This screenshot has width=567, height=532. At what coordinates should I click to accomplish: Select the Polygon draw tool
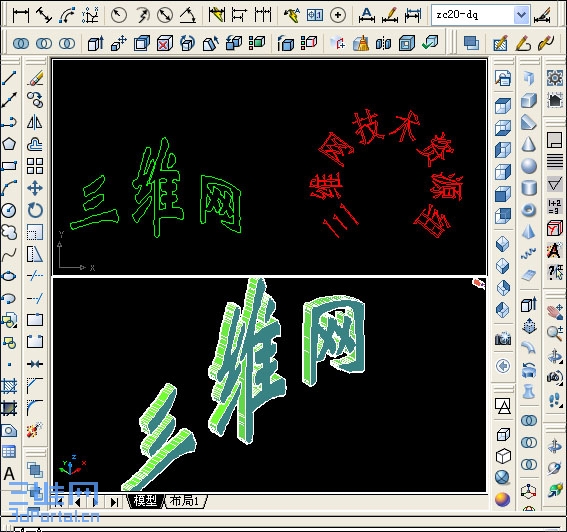9,144
